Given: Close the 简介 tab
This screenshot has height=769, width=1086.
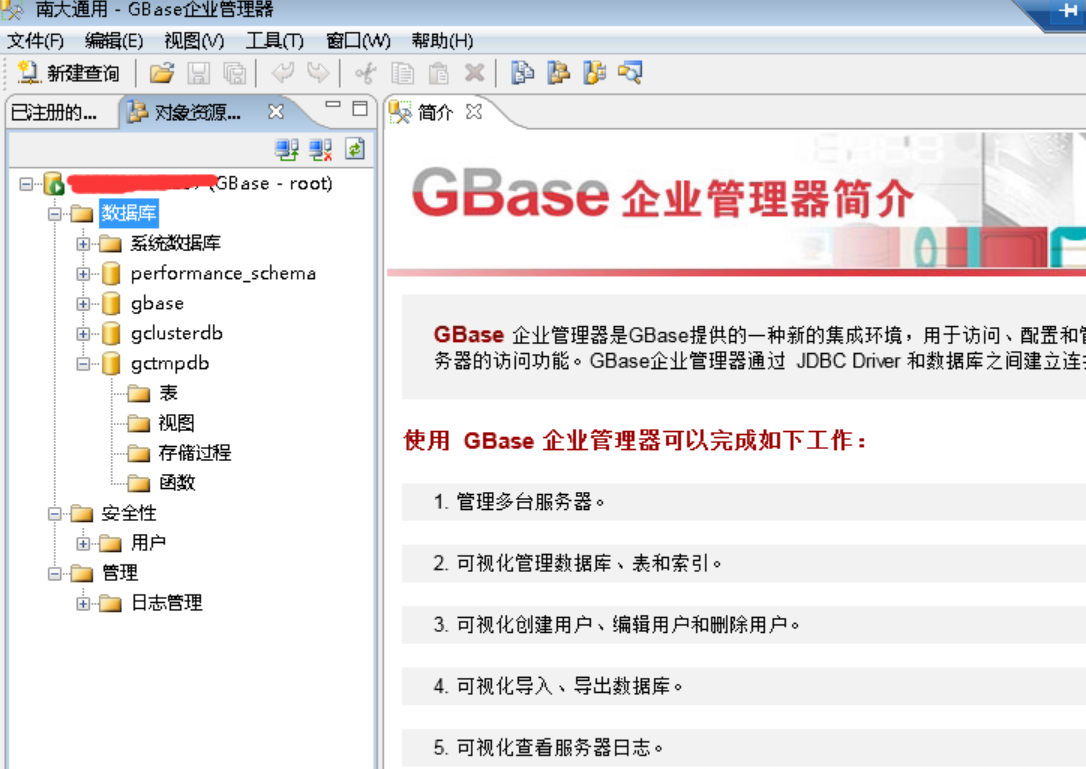Looking at the screenshot, I should click(x=474, y=112).
